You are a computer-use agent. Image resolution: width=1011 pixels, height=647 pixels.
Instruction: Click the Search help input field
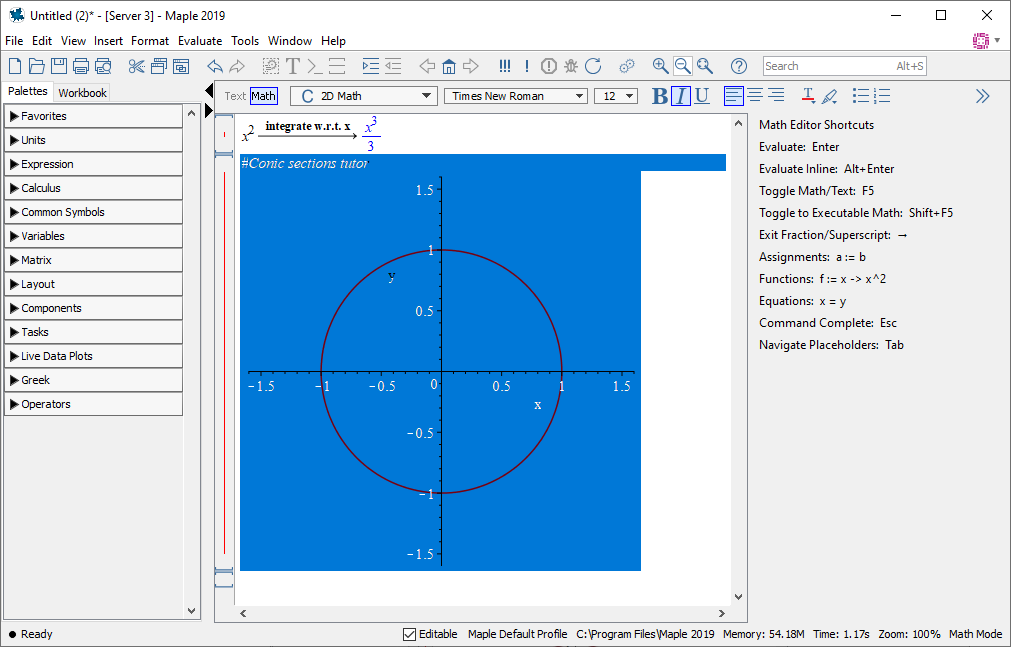845,66
